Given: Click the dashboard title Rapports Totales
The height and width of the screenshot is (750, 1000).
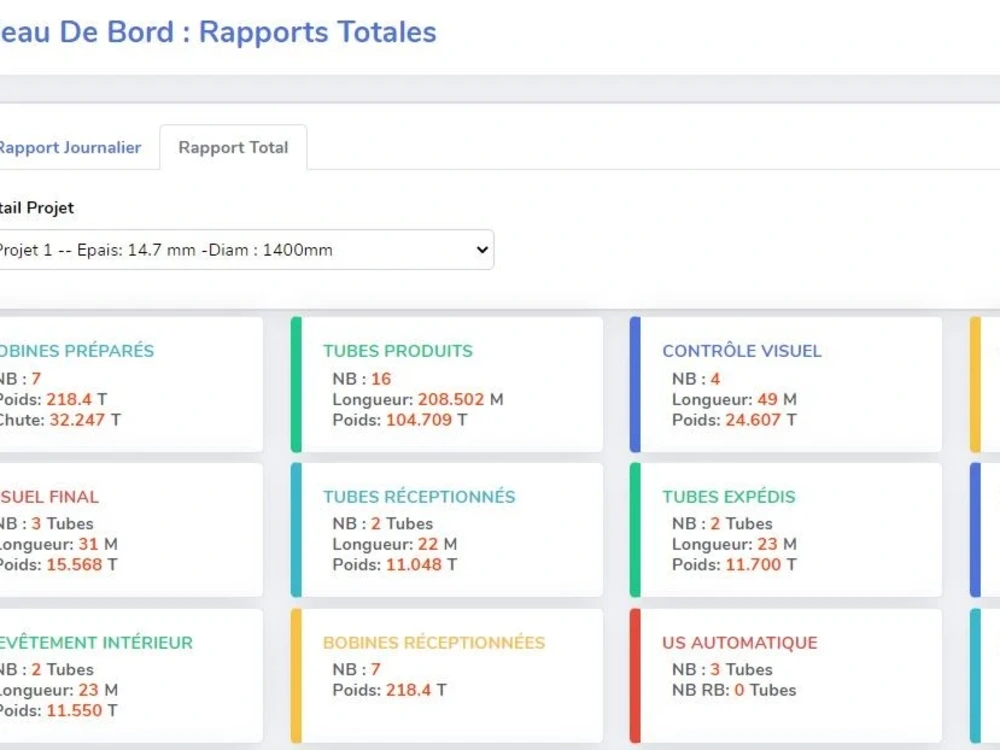Looking at the screenshot, I should [x=318, y=32].
